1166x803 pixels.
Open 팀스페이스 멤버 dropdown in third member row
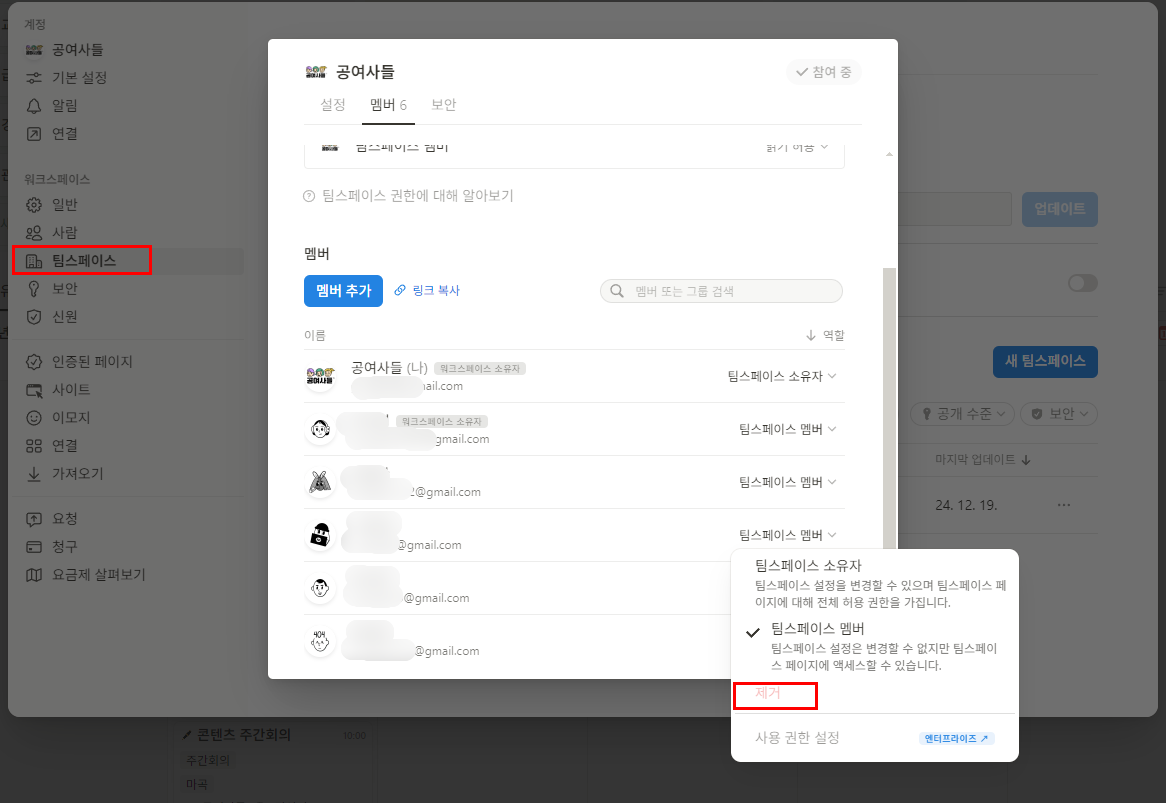click(x=787, y=482)
